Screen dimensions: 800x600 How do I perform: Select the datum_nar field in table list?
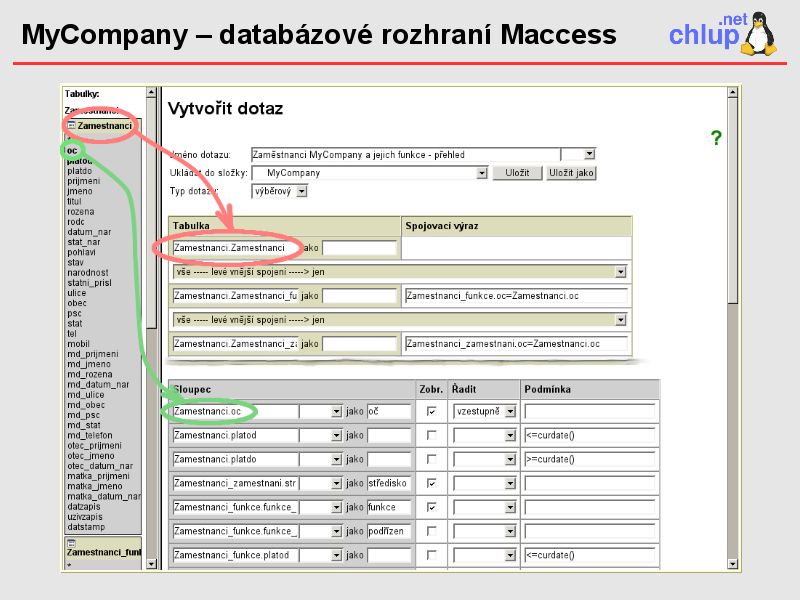click(x=89, y=232)
